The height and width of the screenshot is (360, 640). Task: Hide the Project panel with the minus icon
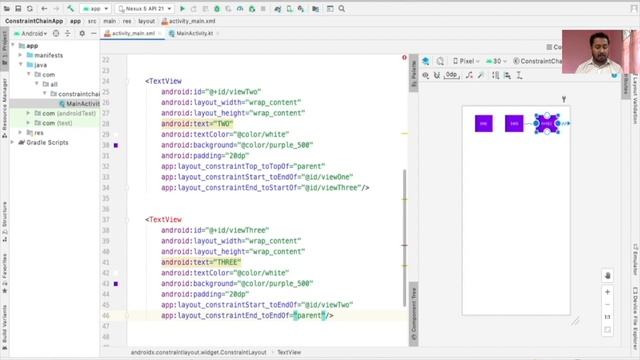click(93, 33)
